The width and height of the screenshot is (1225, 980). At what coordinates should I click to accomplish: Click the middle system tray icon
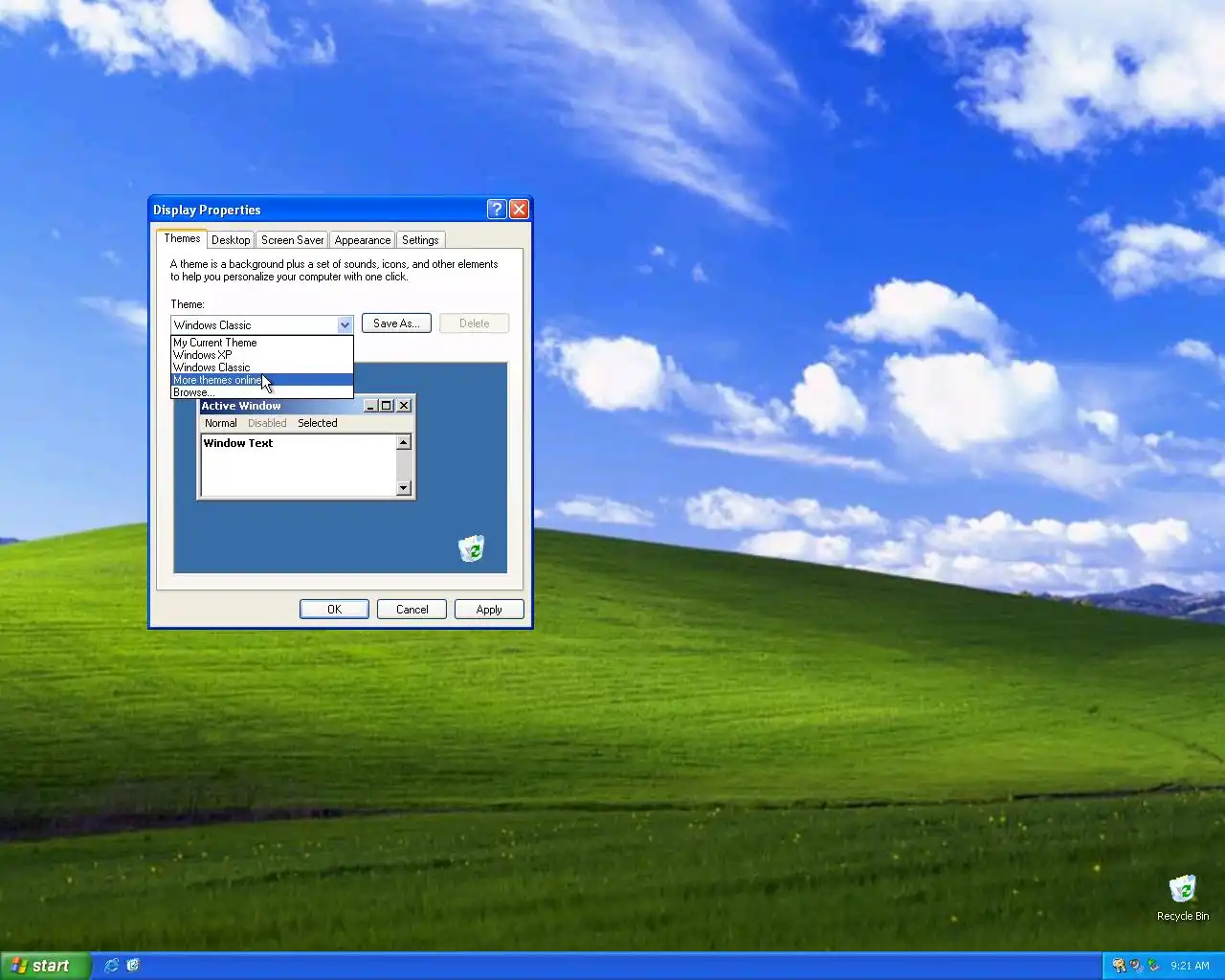click(1135, 966)
